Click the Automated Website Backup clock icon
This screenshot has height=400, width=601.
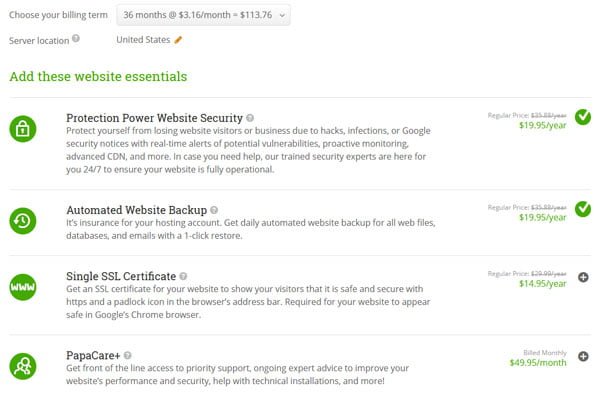coord(23,221)
